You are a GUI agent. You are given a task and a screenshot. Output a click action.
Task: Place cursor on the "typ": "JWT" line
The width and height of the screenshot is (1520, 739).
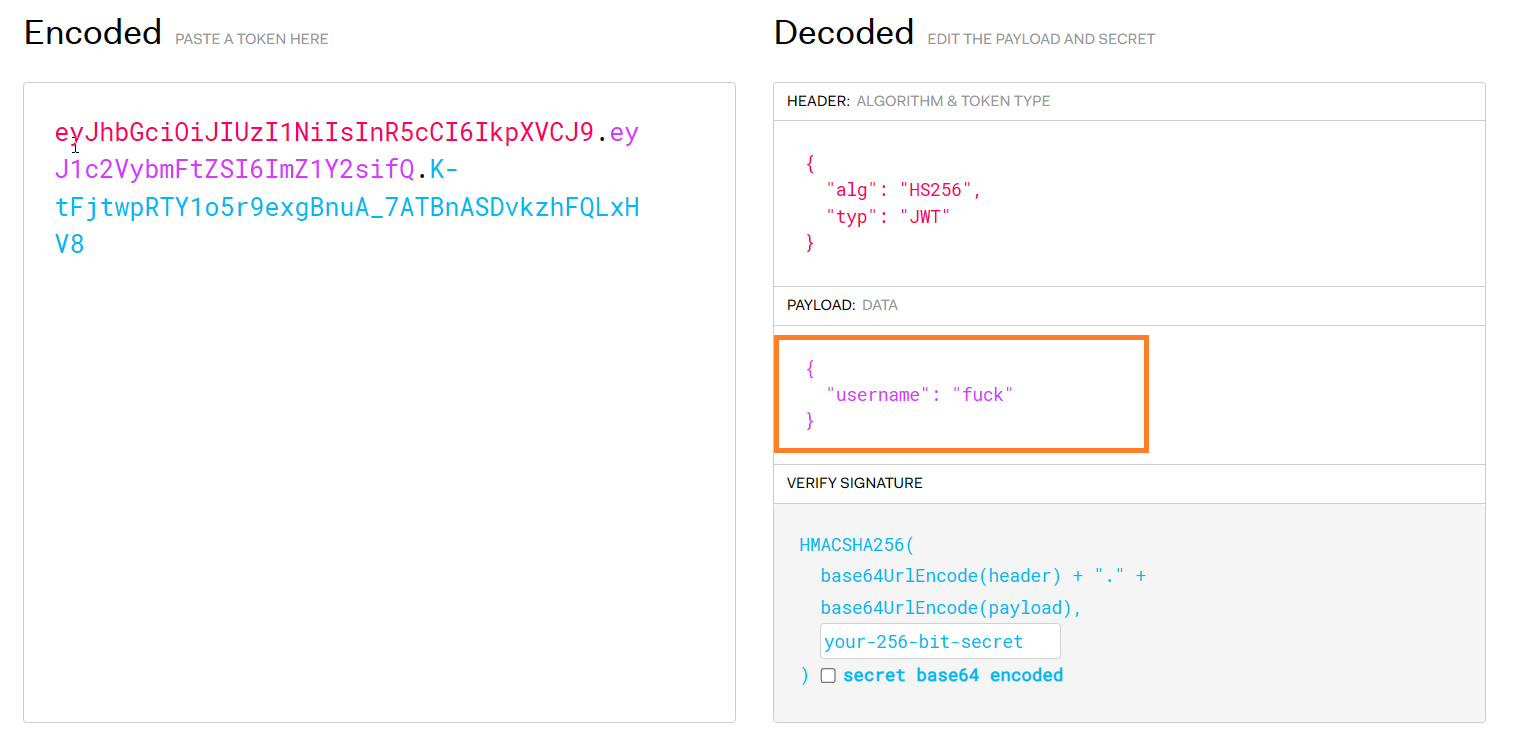point(887,216)
